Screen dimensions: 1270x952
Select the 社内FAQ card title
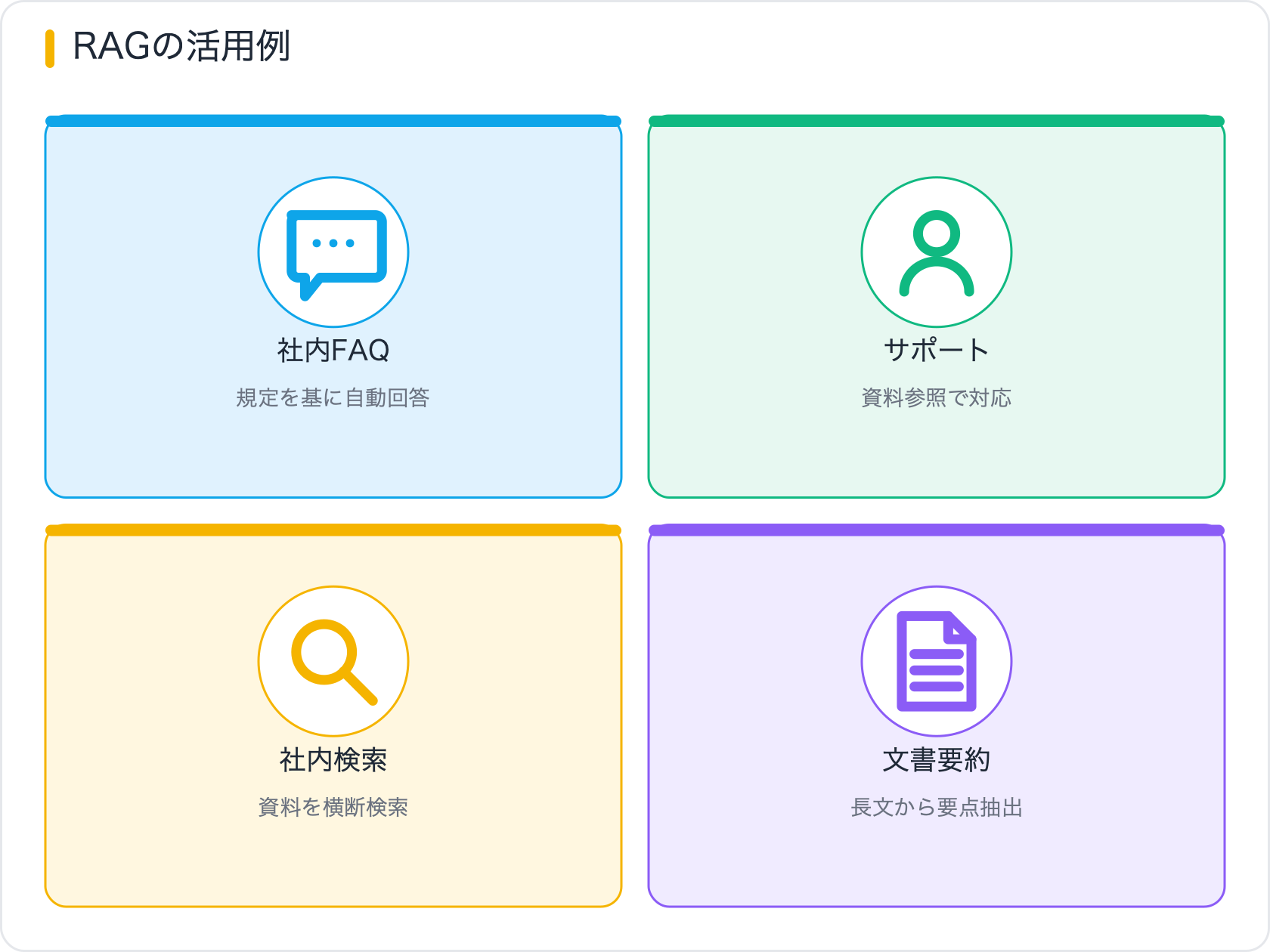[333, 351]
